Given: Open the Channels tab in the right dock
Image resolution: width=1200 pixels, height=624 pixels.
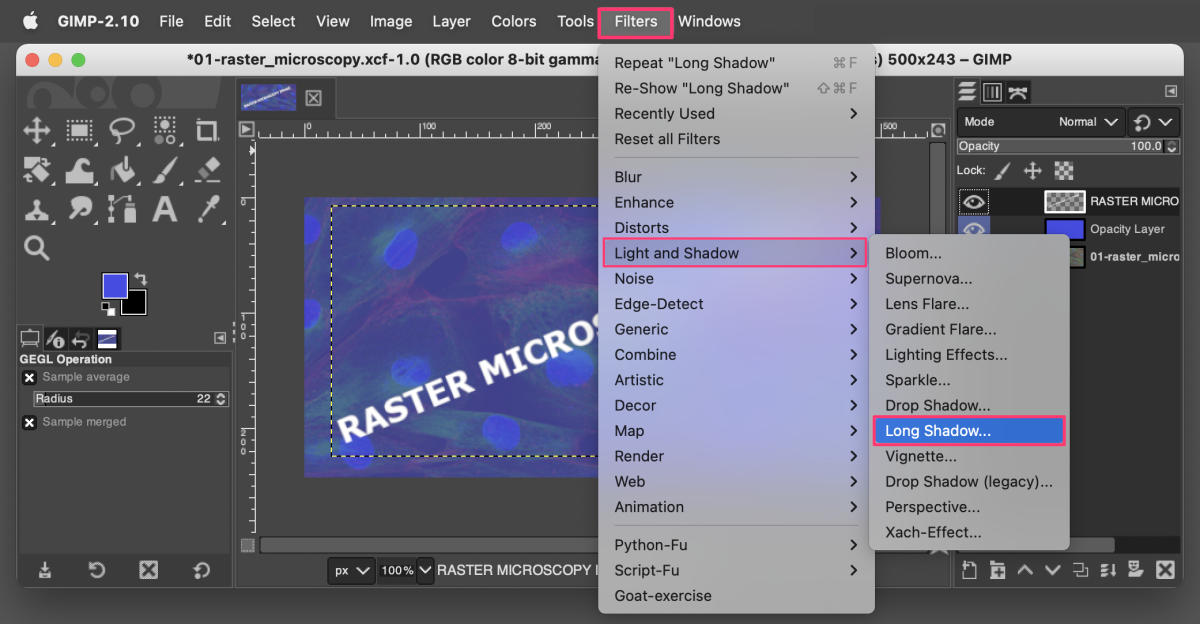Looking at the screenshot, I should coord(991,93).
